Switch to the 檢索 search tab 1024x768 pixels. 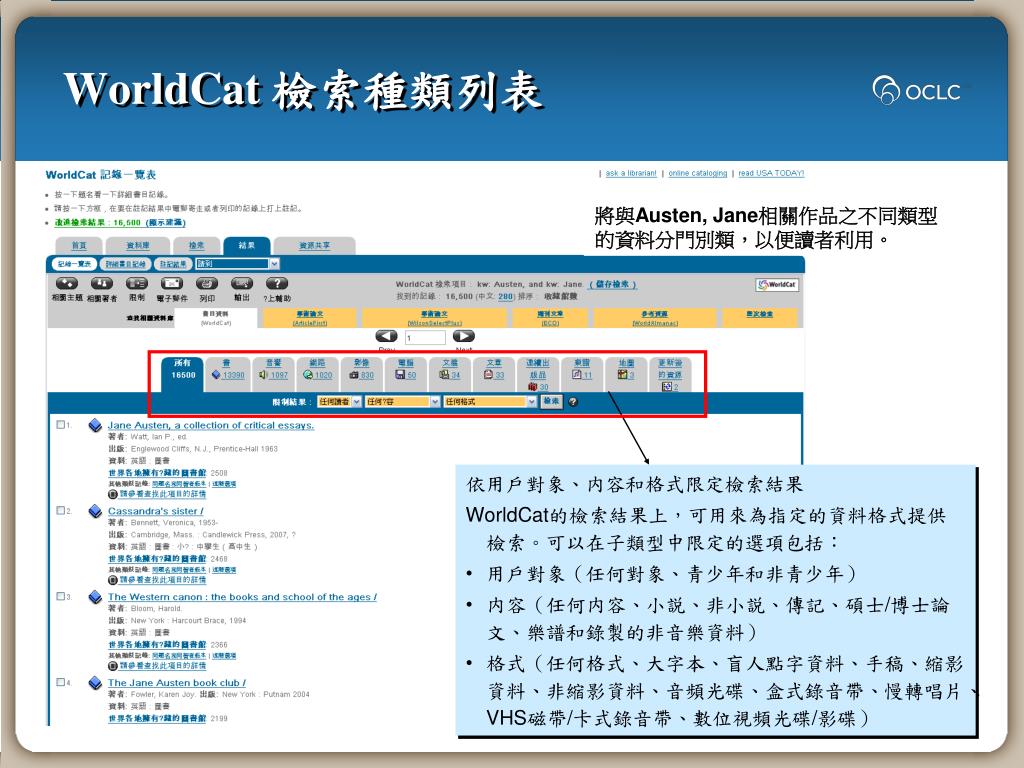(196, 246)
